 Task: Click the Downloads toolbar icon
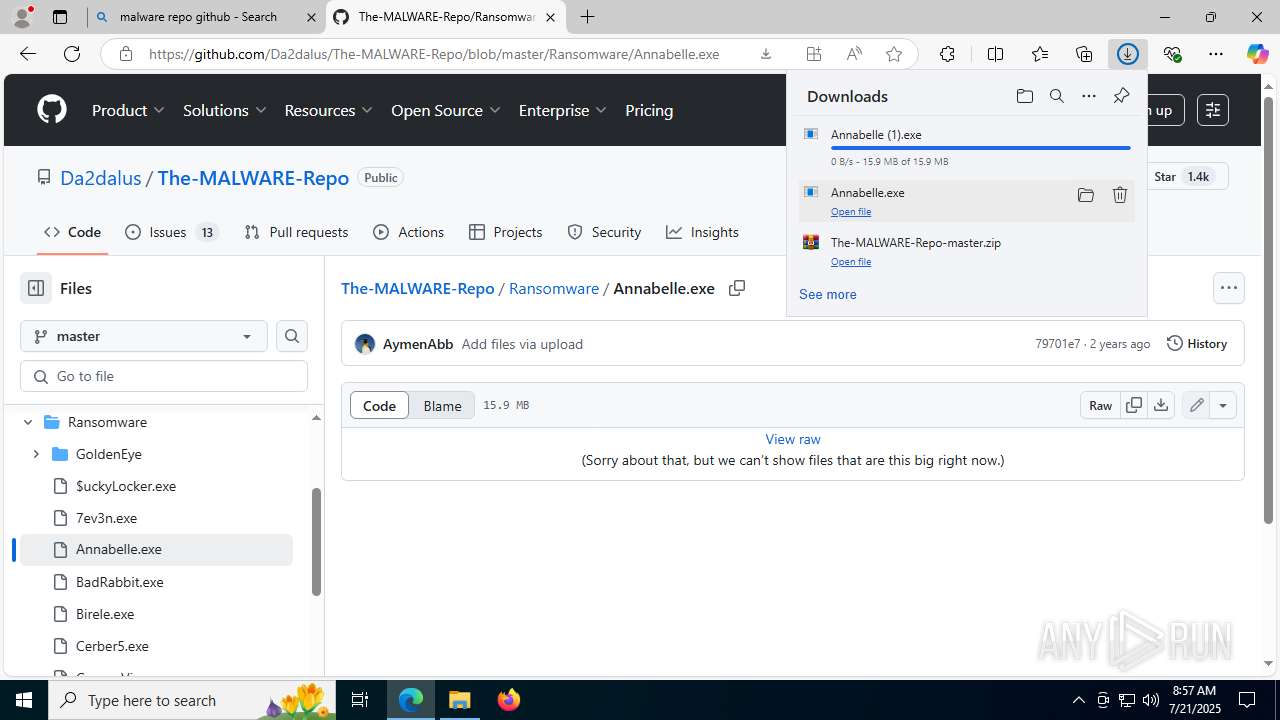pos(1128,54)
